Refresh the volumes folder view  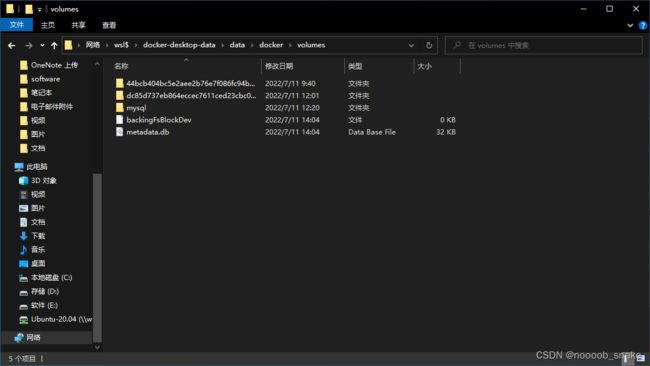tap(429, 45)
